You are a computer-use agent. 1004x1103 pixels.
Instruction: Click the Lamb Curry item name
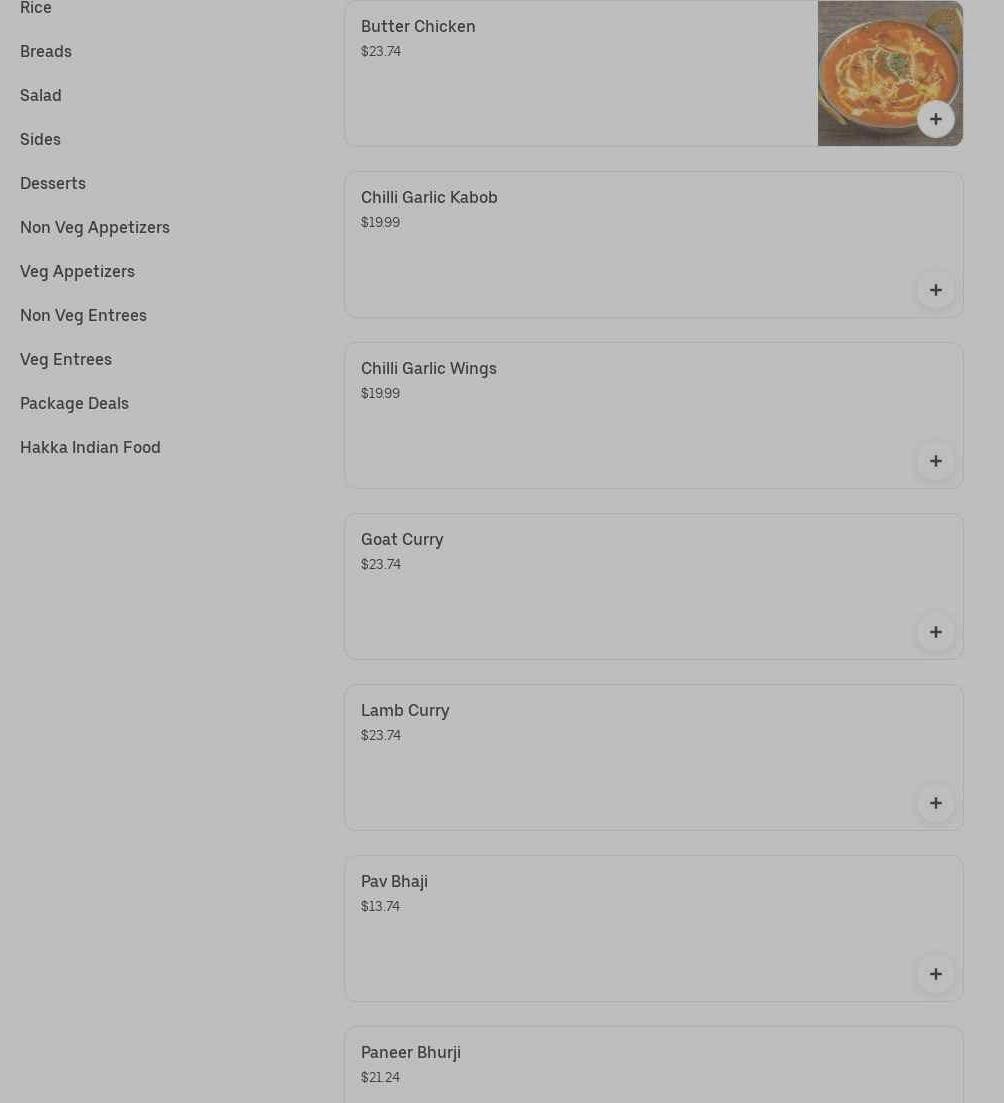click(405, 710)
